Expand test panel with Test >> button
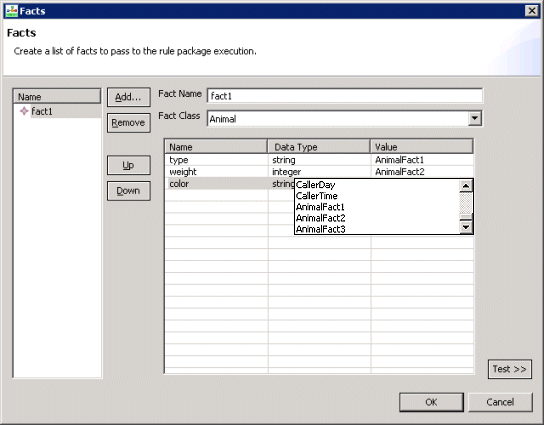The width and height of the screenshot is (544, 425). (x=510, y=369)
